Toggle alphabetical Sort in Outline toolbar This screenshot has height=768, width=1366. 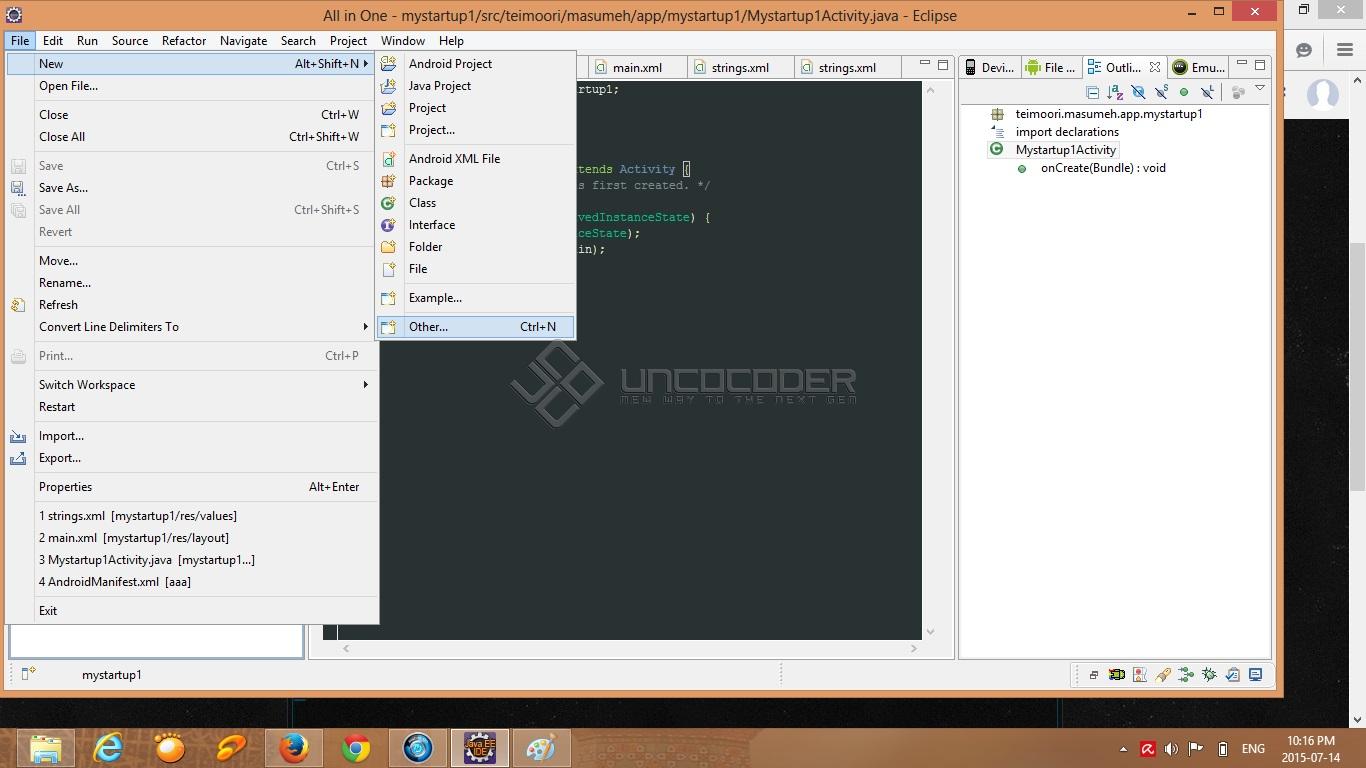point(1115,93)
